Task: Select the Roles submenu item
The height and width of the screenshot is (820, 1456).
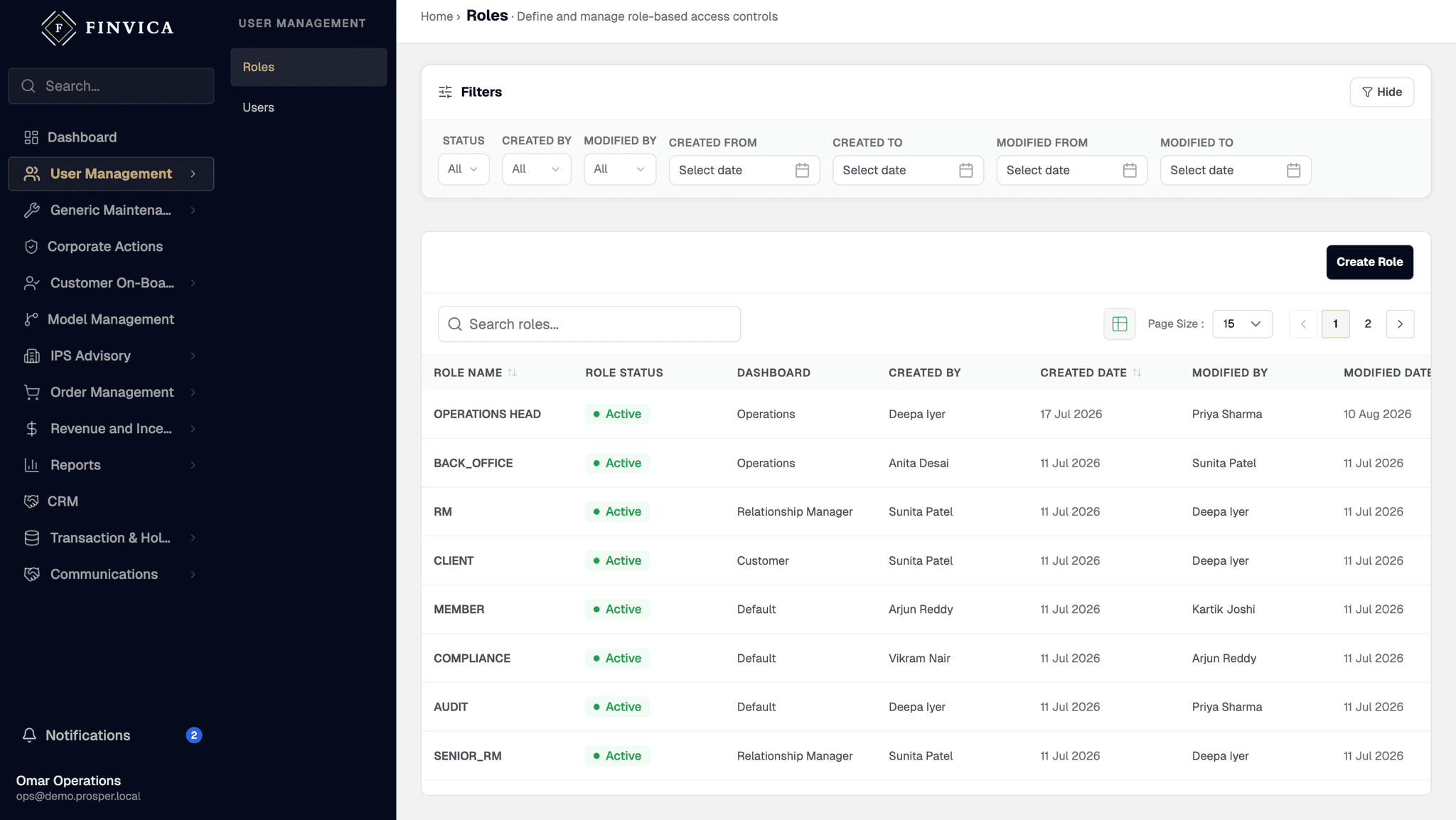Action: 309,67
